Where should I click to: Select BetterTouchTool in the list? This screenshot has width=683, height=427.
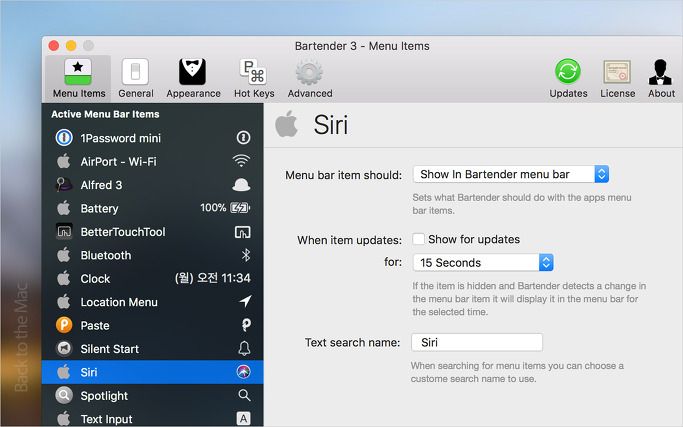point(152,232)
